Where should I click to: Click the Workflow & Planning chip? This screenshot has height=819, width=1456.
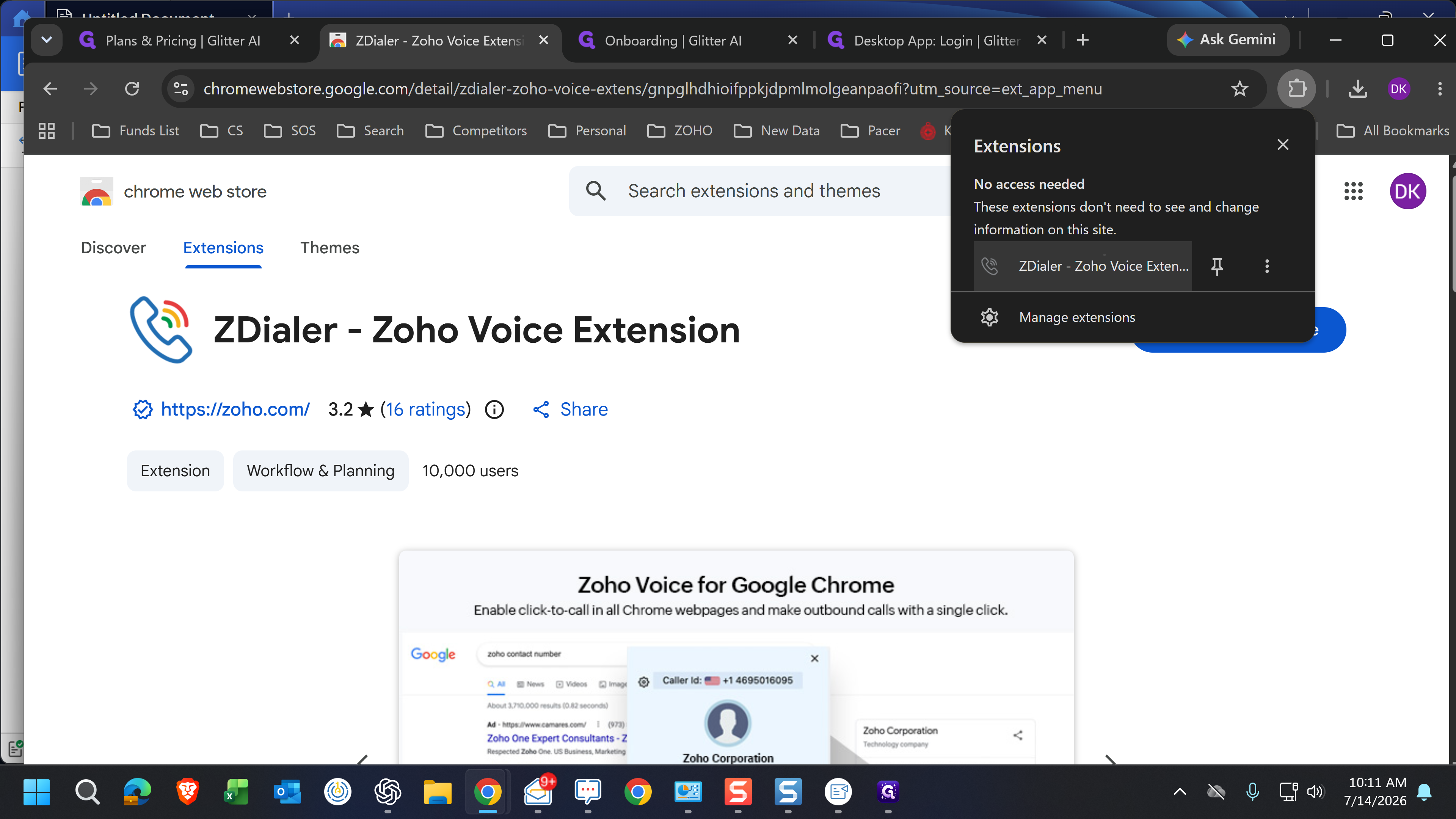pos(320,471)
